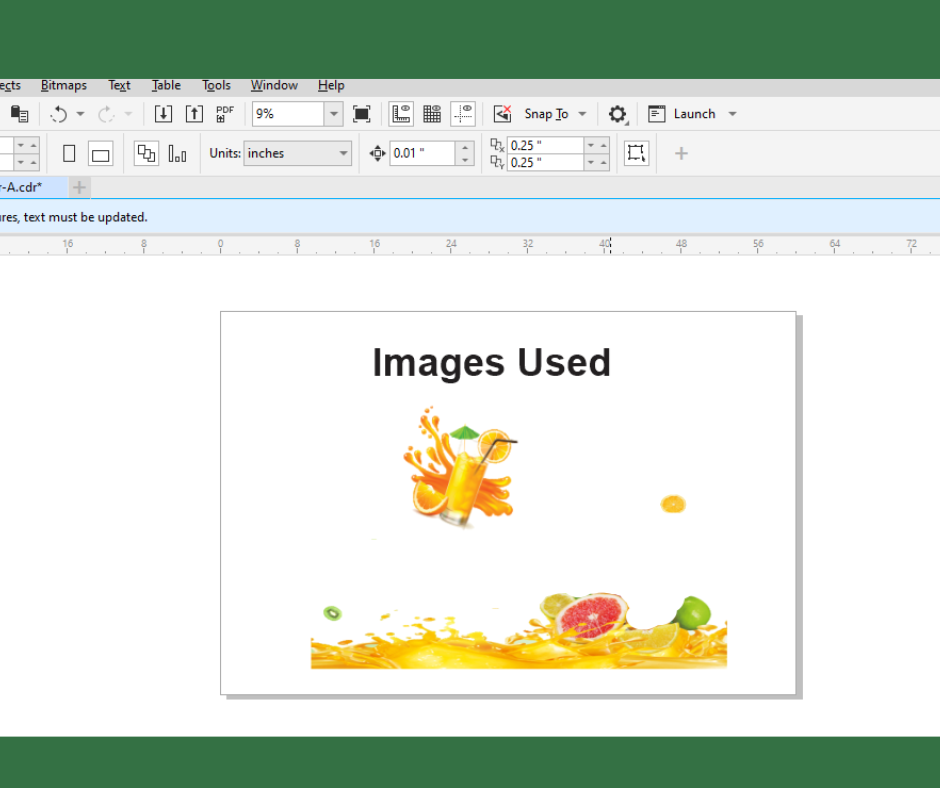Click the Full-screen preview icon

[x=362, y=114]
